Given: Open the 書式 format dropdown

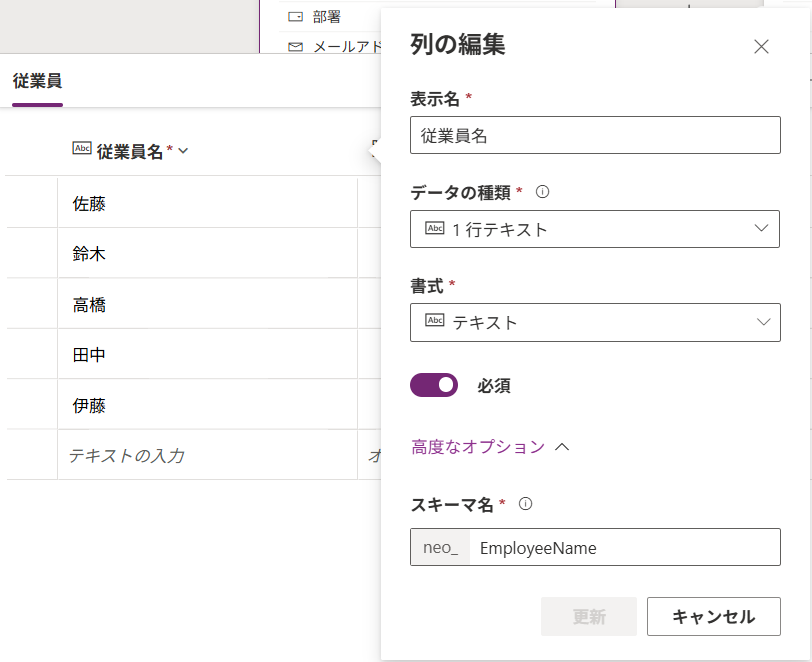Looking at the screenshot, I should click(x=595, y=322).
